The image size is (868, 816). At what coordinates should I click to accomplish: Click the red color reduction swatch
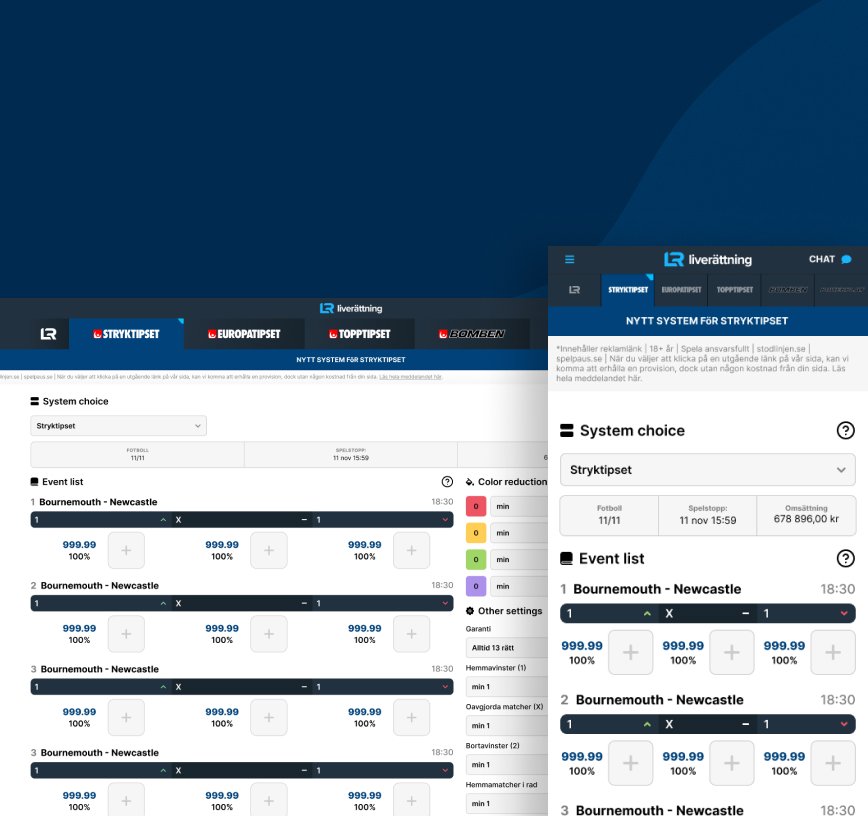click(476, 506)
